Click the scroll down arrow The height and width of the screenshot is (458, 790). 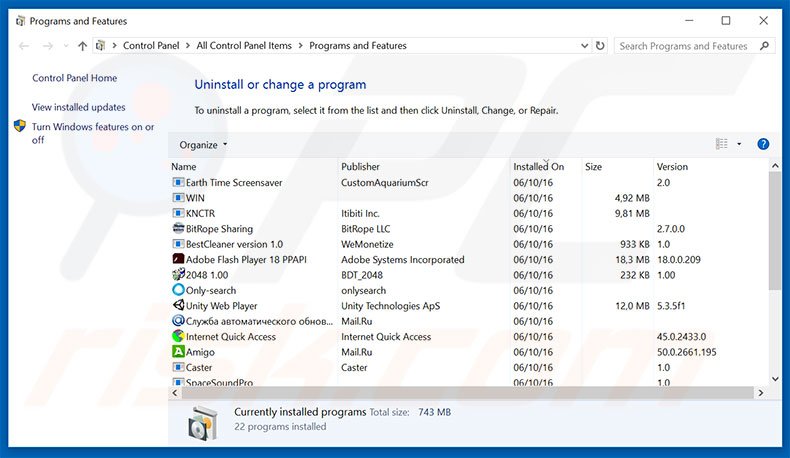775,379
